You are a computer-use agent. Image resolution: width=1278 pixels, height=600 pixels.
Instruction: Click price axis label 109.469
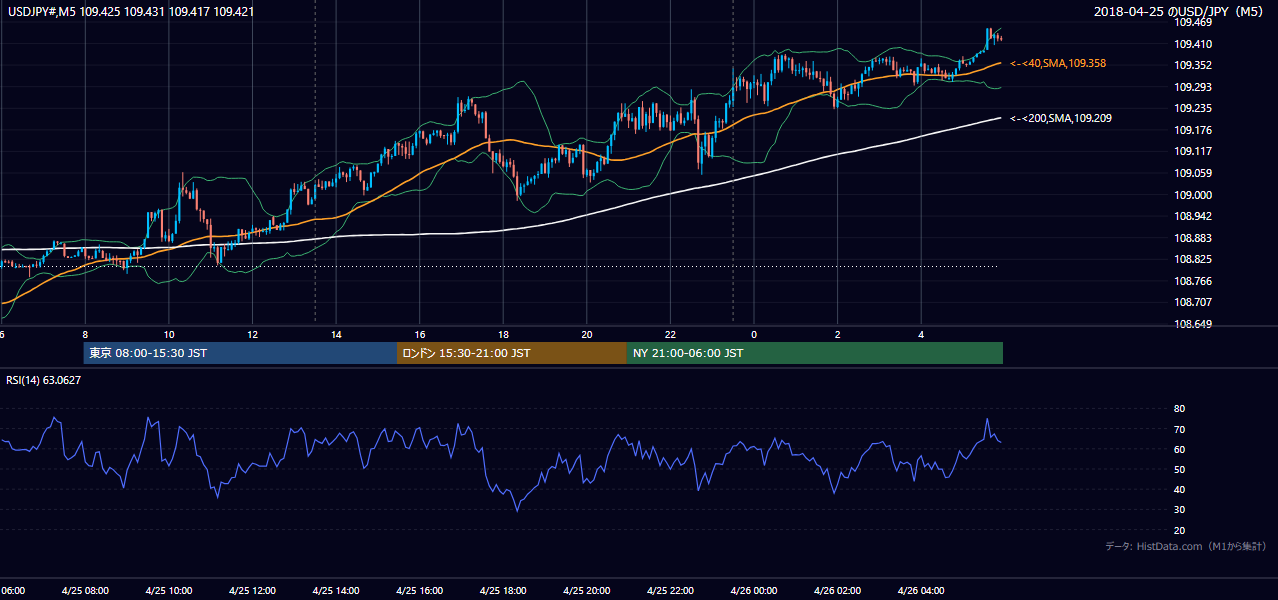pyautogui.click(x=1193, y=22)
